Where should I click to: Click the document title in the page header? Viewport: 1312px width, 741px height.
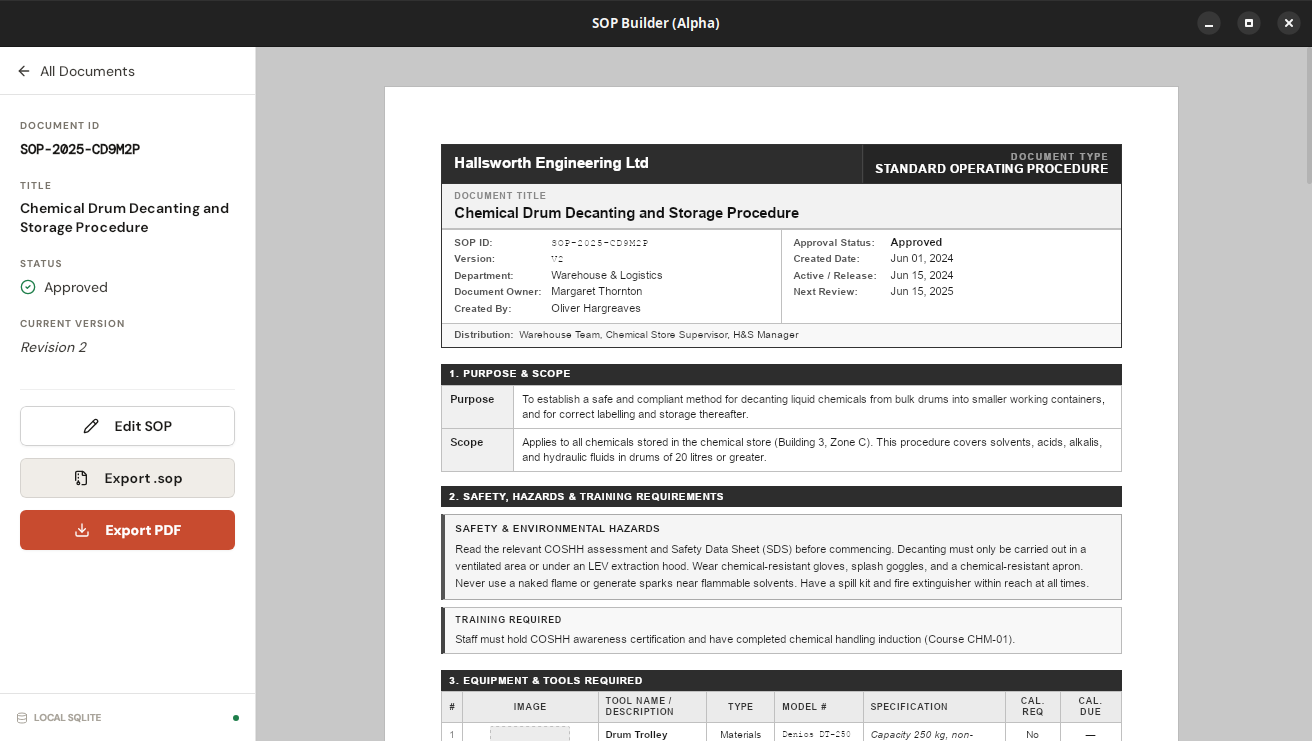(x=626, y=213)
